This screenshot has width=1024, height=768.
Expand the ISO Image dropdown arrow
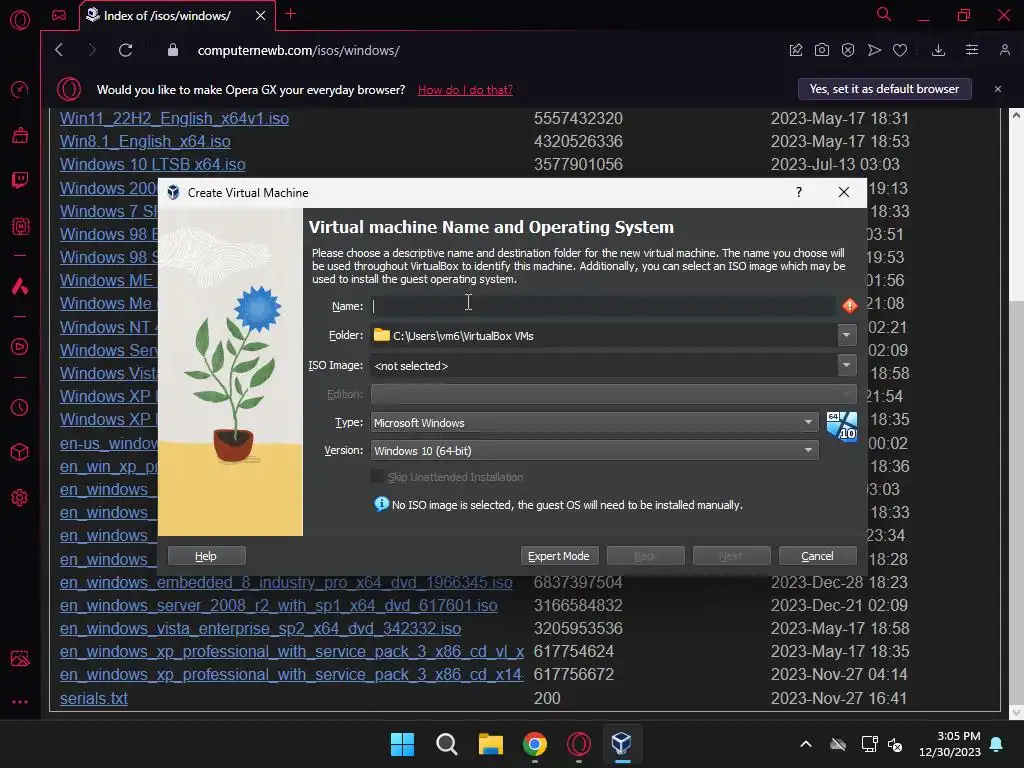(846, 365)
